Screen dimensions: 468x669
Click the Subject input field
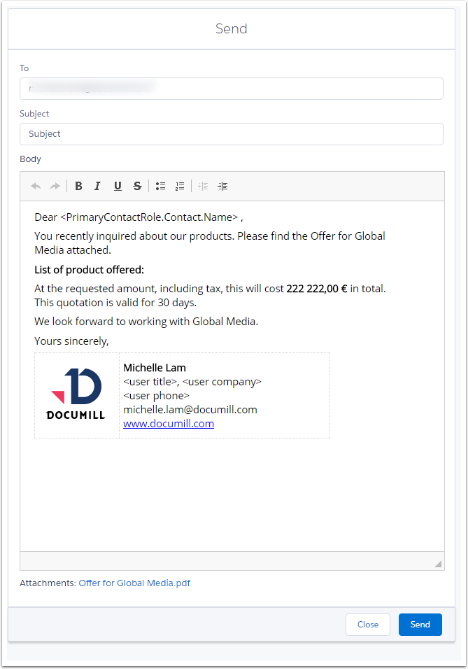click(x=231, y=134)
